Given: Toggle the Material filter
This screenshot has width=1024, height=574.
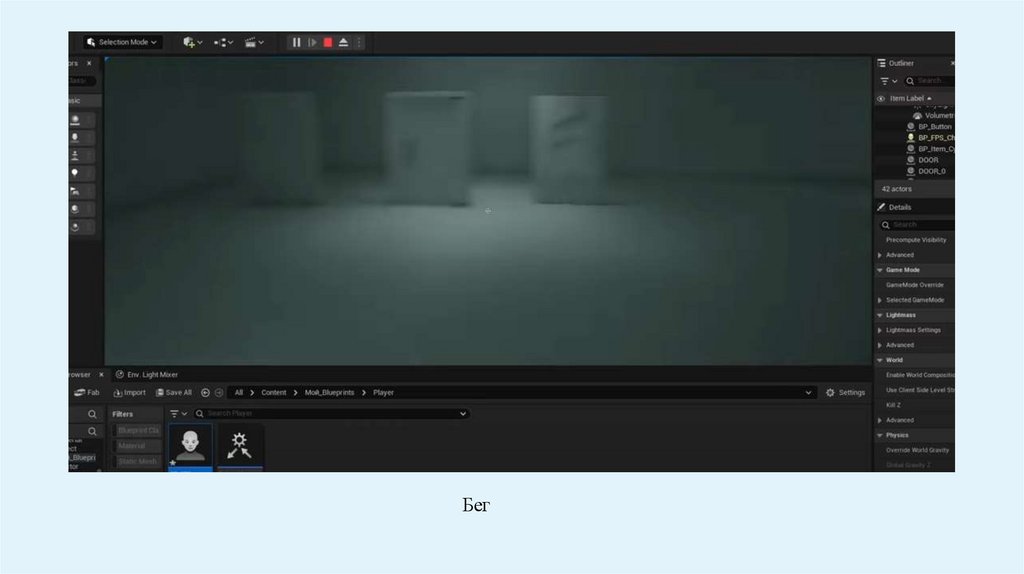Looking at the screenshot, I should coord(137,446).
